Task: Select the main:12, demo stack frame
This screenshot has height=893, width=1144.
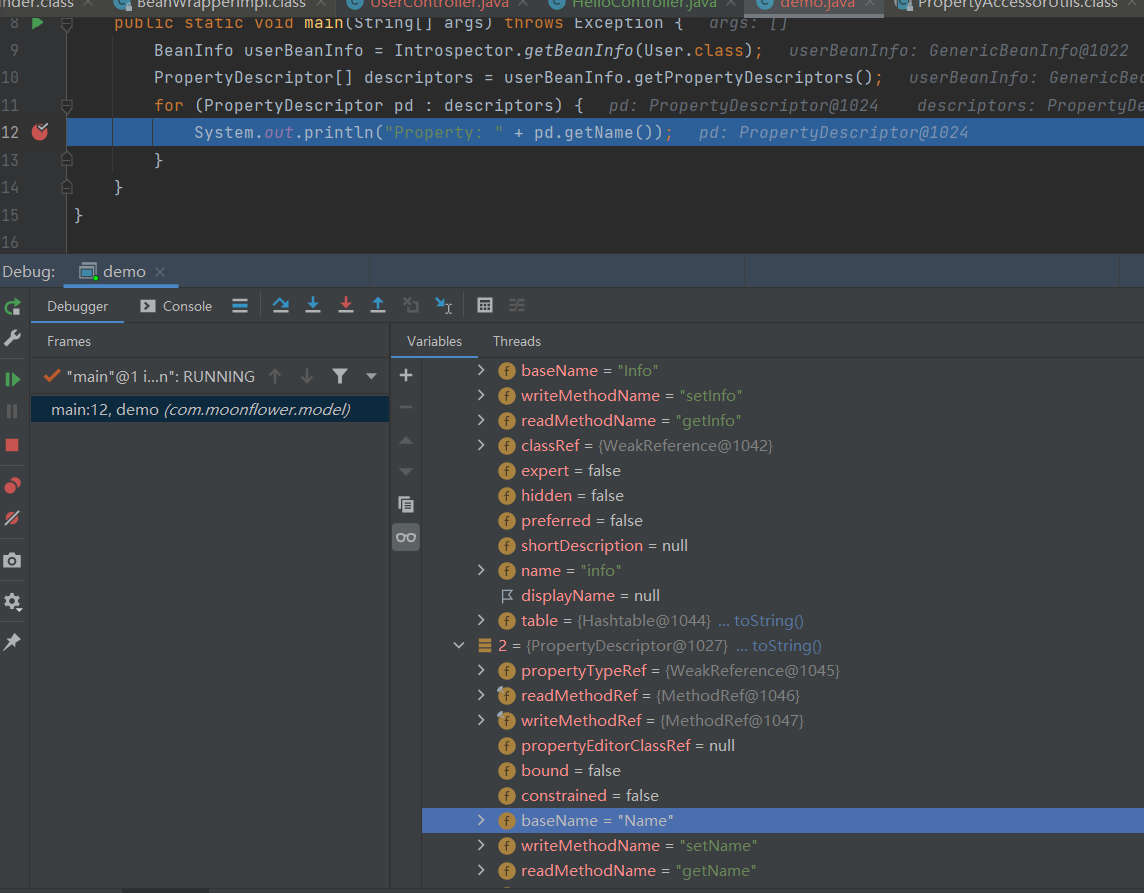Action: tap(200, 409)
